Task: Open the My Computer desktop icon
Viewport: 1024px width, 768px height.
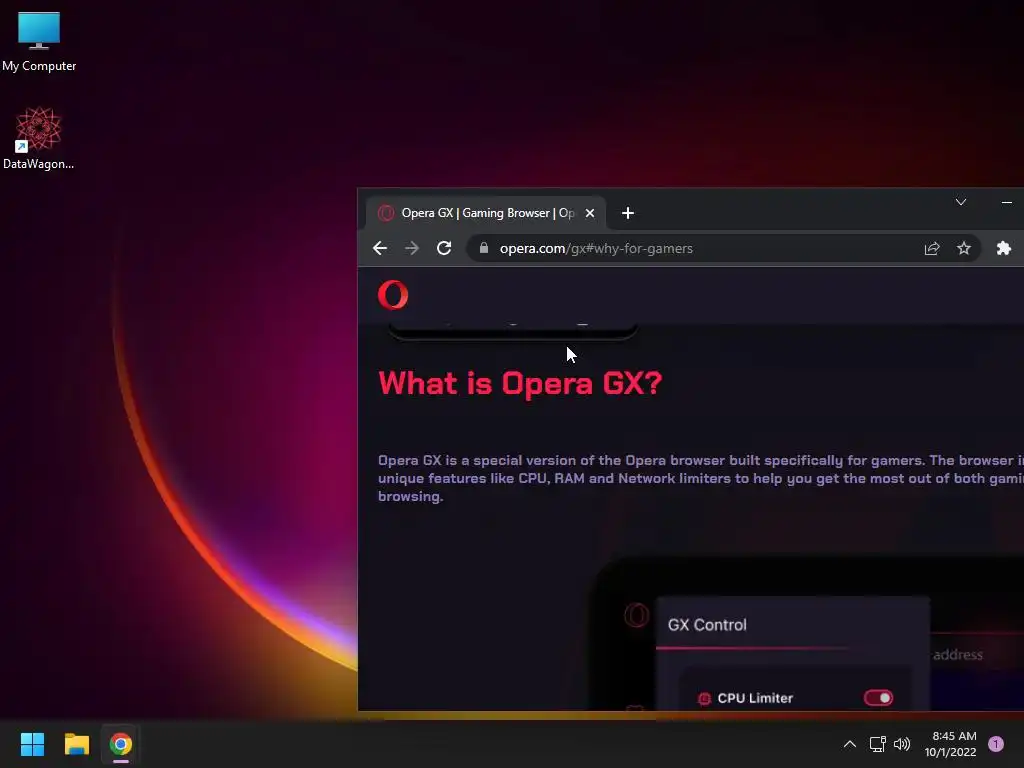Action: coord(39,41)
